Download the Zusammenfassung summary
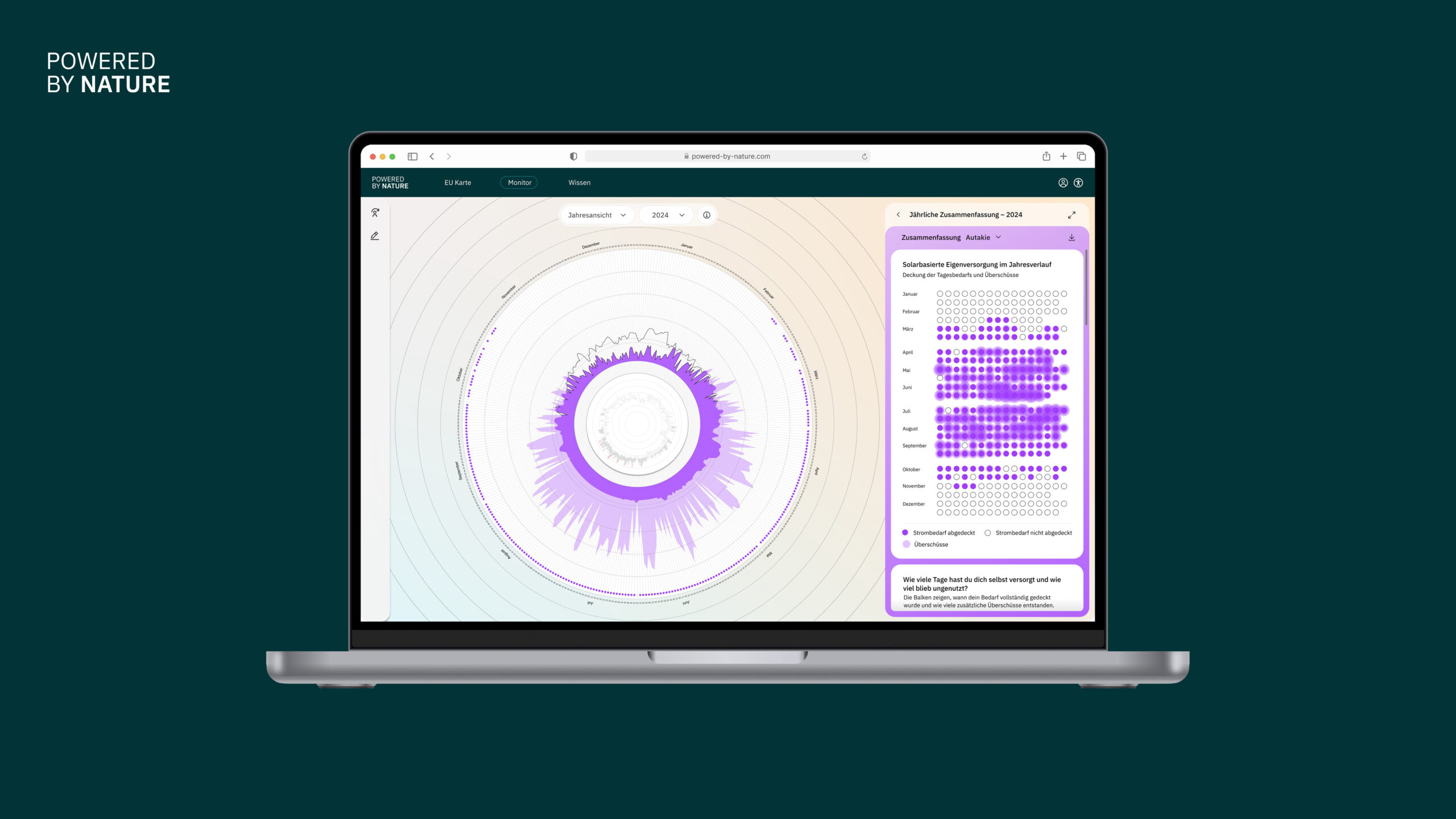The image size is (1456, 819). 1072,238
